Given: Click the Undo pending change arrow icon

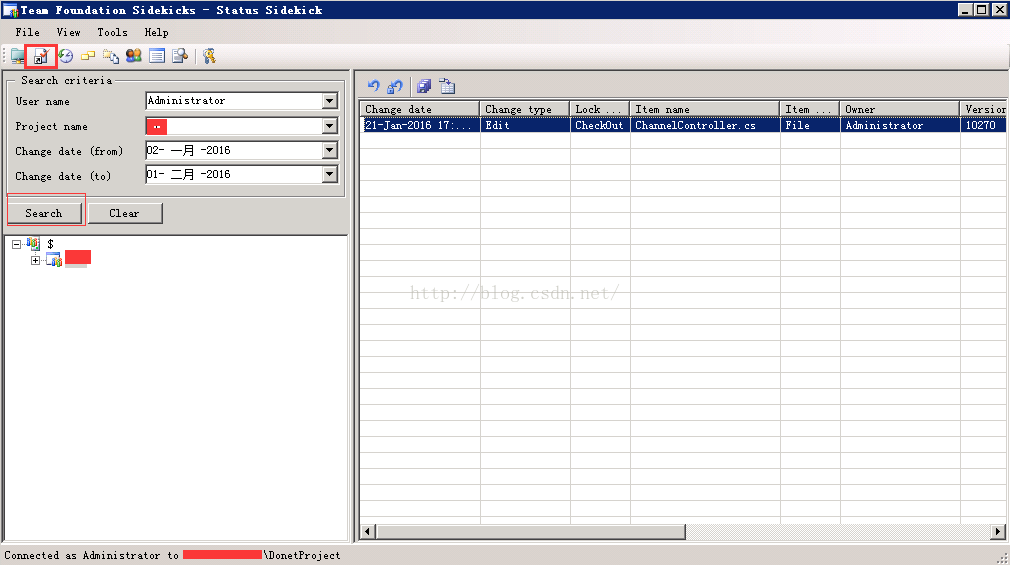Looking at the screenshot, I should [374, 86].
